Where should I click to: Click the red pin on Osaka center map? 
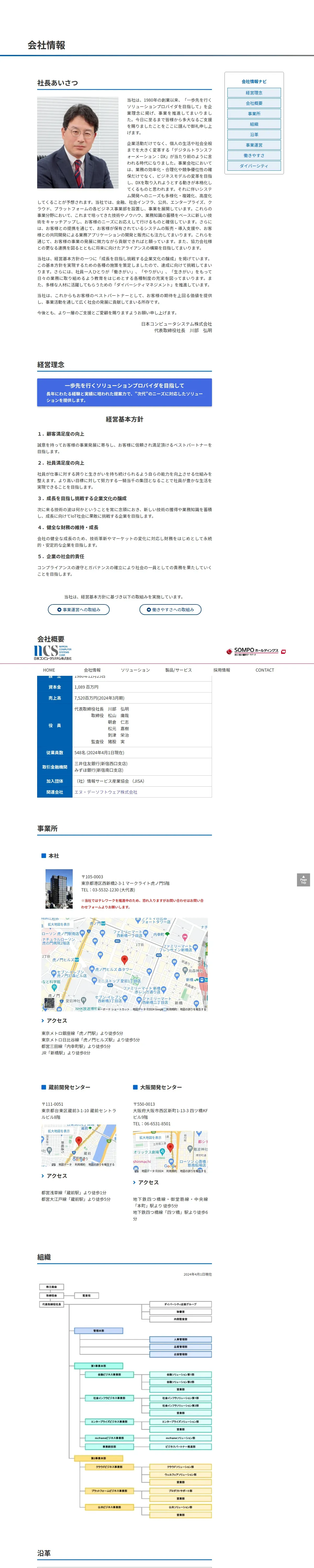point(171,1148)
